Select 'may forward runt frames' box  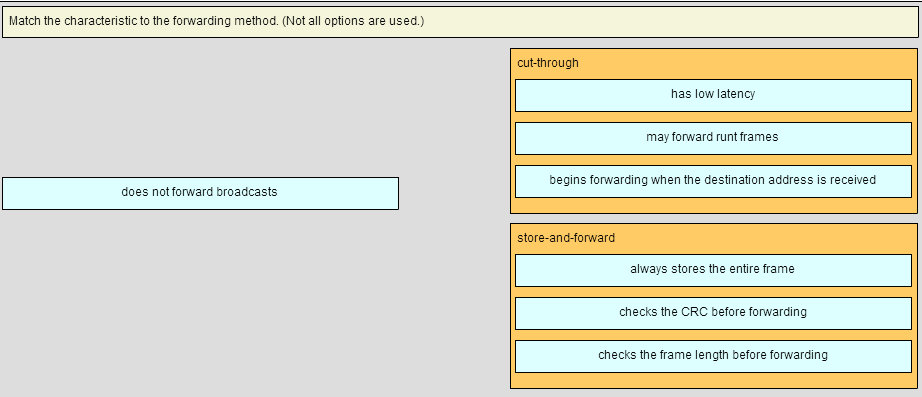[x=713, y=138]
